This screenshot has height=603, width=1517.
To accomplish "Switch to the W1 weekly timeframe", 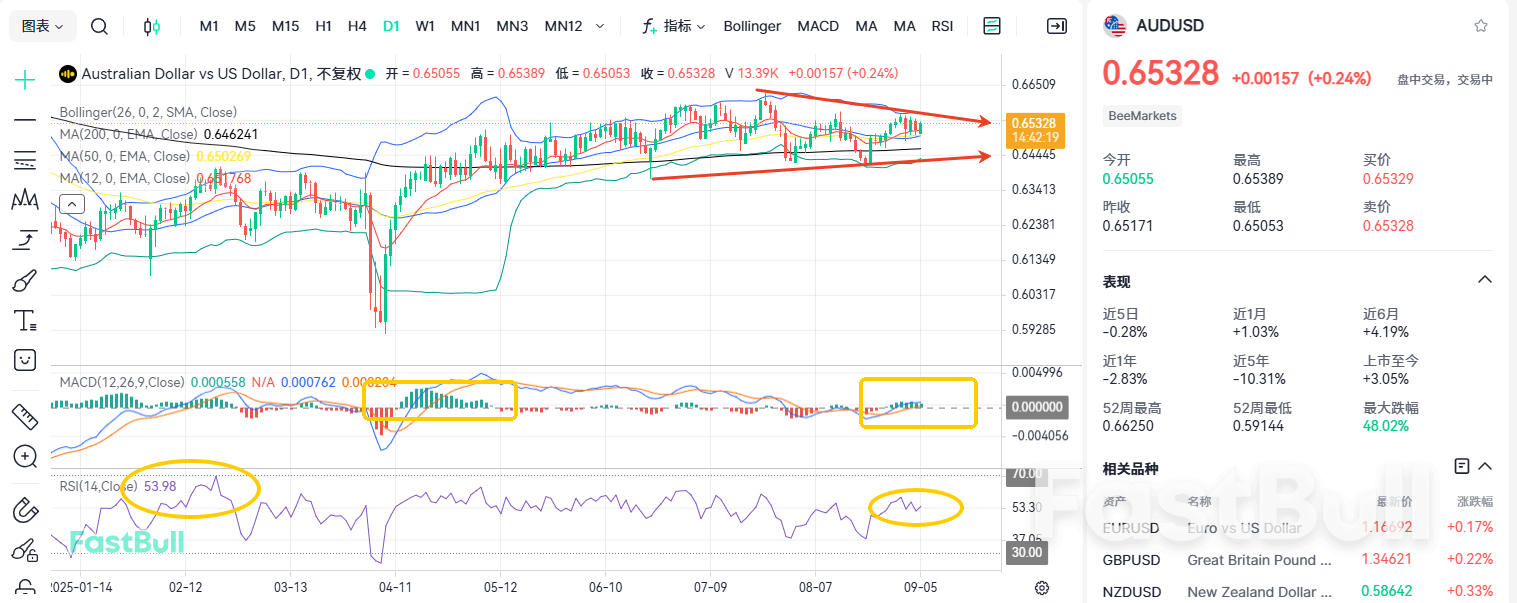I will (x=425, y=26).
